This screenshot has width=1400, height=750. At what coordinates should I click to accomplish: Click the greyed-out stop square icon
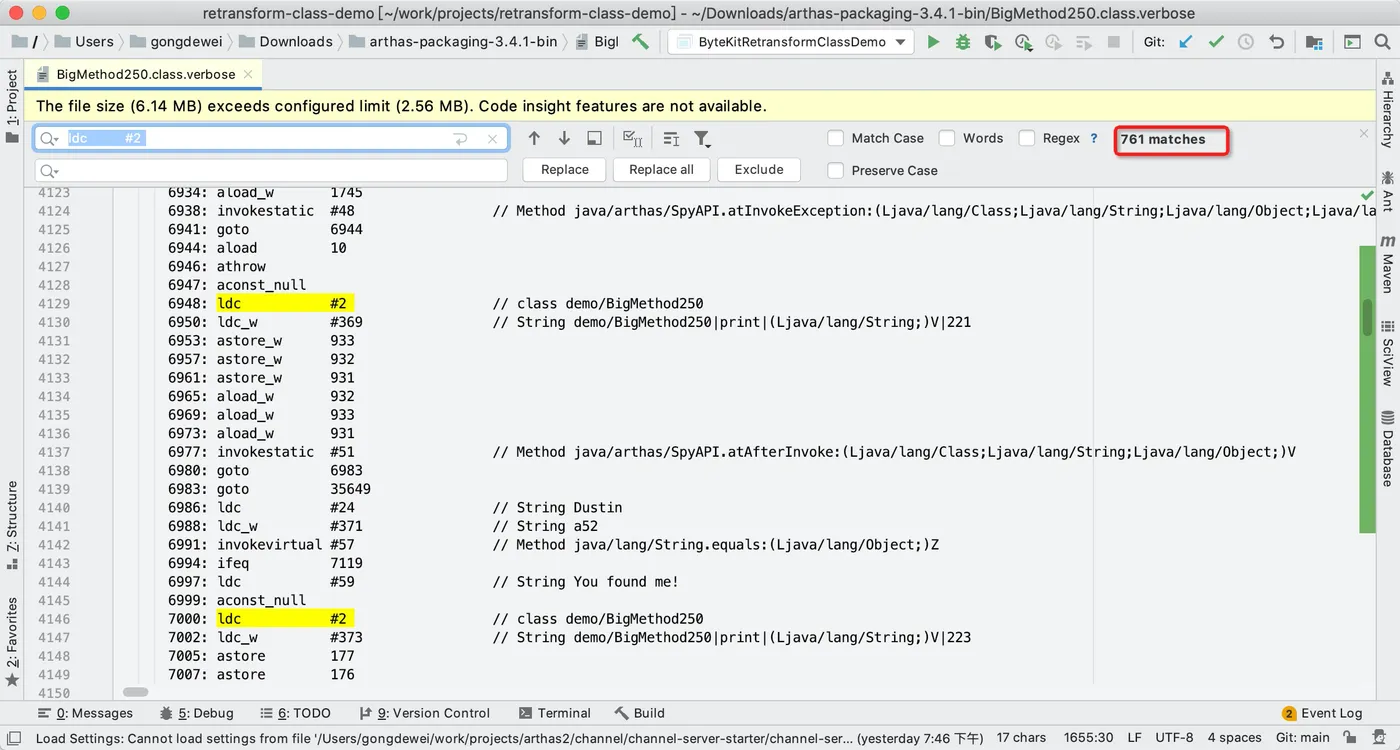pyautogui.click(x=1114, y=42)
